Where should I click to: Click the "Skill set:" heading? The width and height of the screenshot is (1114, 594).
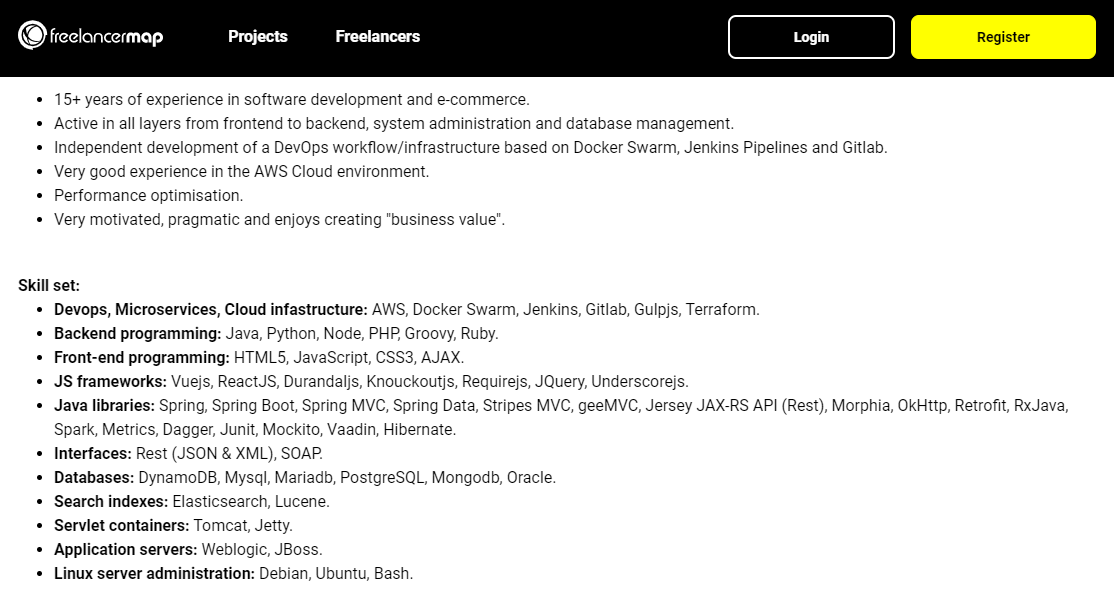point(49,286)
